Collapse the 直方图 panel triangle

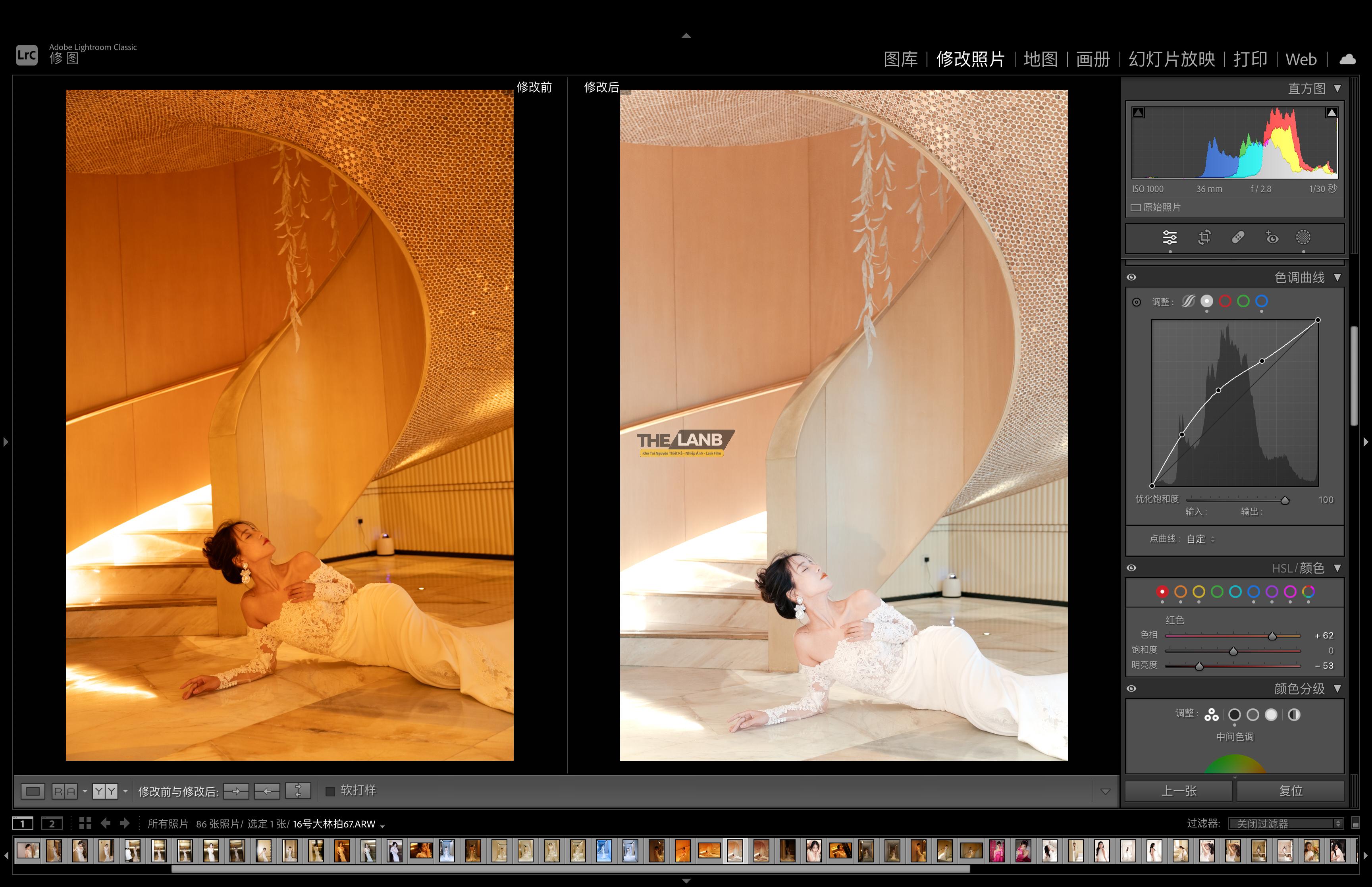[1337, 89]
